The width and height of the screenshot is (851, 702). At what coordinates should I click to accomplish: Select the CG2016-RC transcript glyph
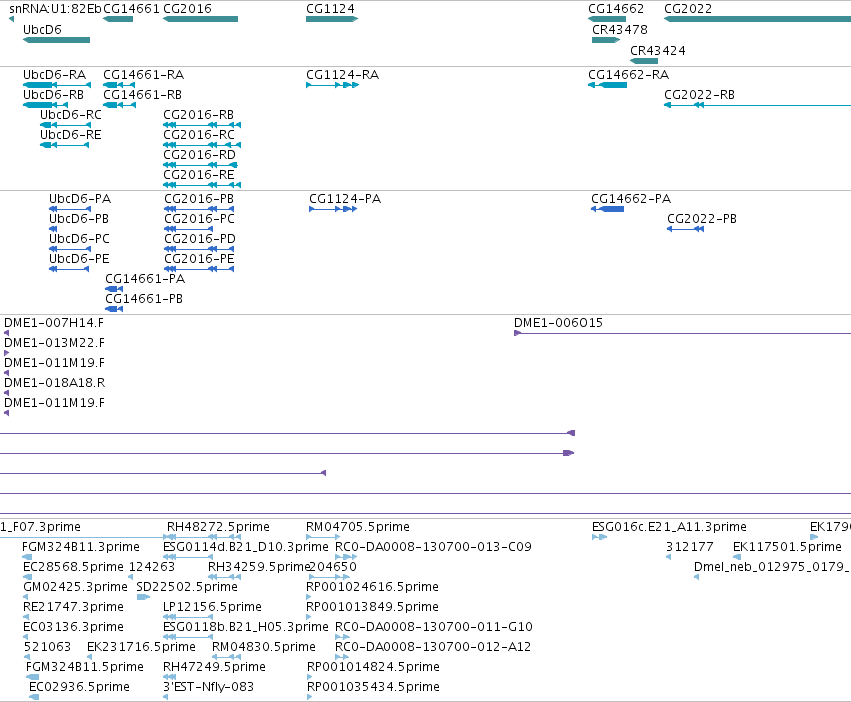point(202,145)
